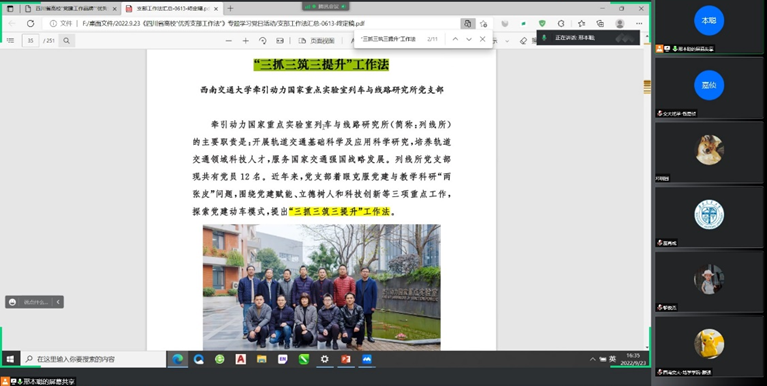
Task: Go to next search result
Action: click(x=469, y=39)
